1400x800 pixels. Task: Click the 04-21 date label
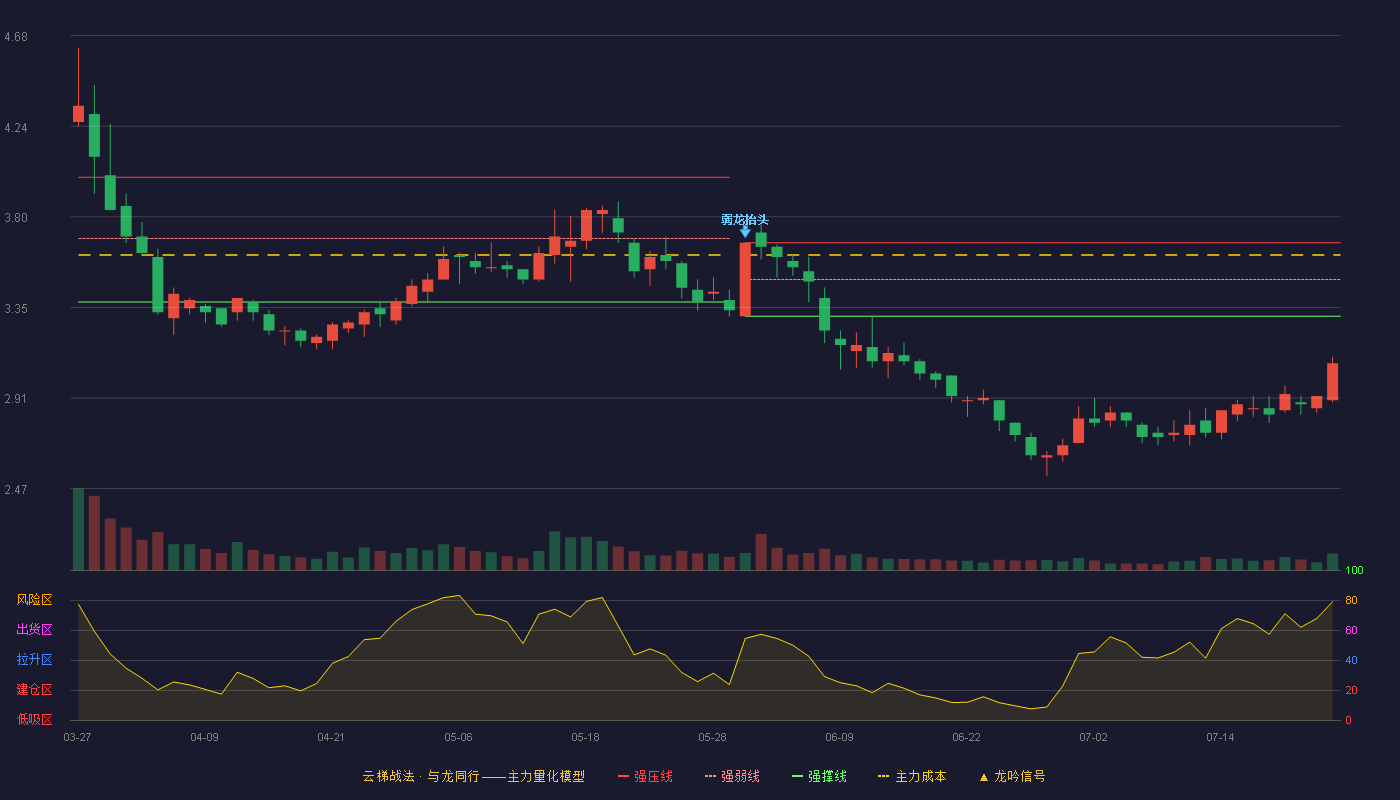(x=331, y=737)
